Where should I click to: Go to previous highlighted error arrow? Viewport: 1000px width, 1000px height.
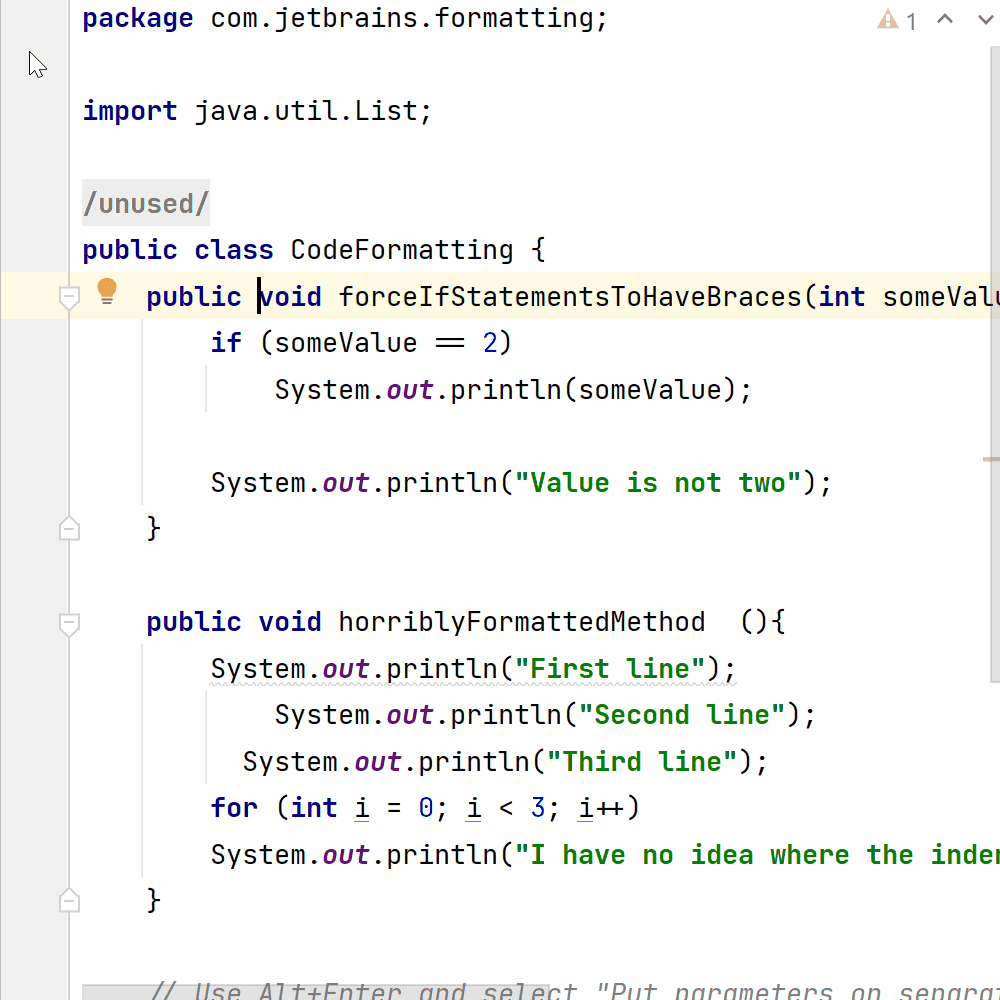945,19
